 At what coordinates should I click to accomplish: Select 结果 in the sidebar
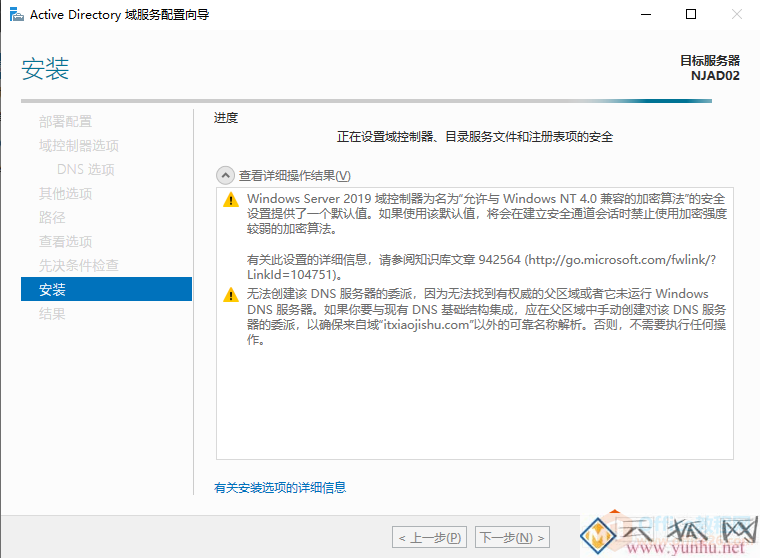tap(52, 314)
